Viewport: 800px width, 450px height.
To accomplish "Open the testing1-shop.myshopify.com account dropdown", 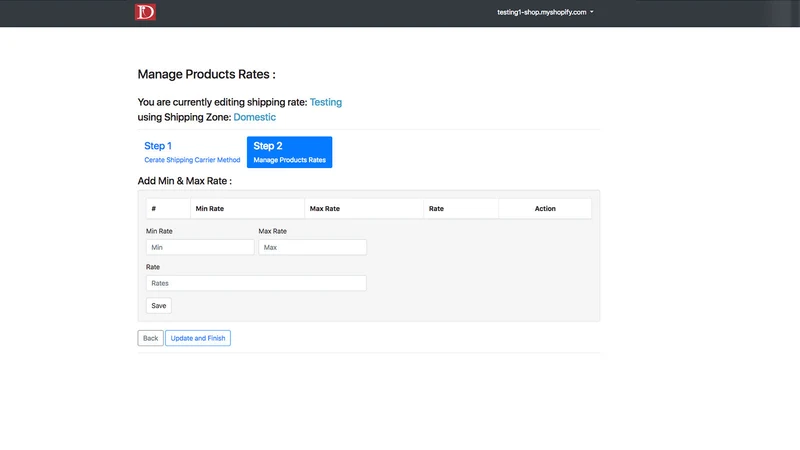I will [545, 12].
